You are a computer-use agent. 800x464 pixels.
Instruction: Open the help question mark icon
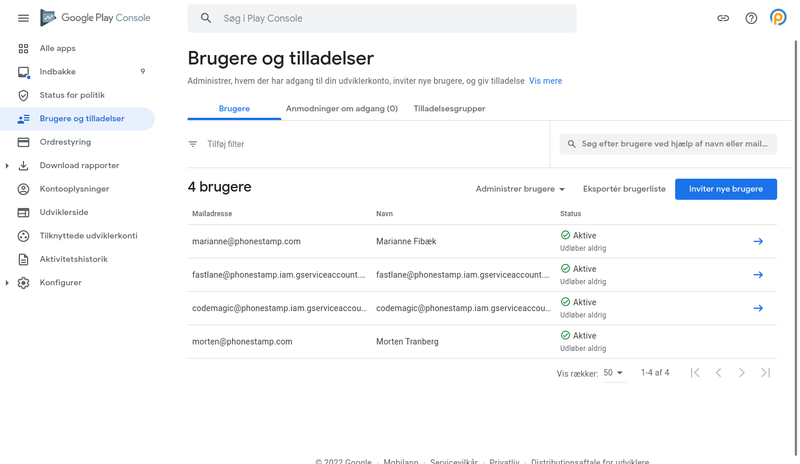(x=751, y=18)
